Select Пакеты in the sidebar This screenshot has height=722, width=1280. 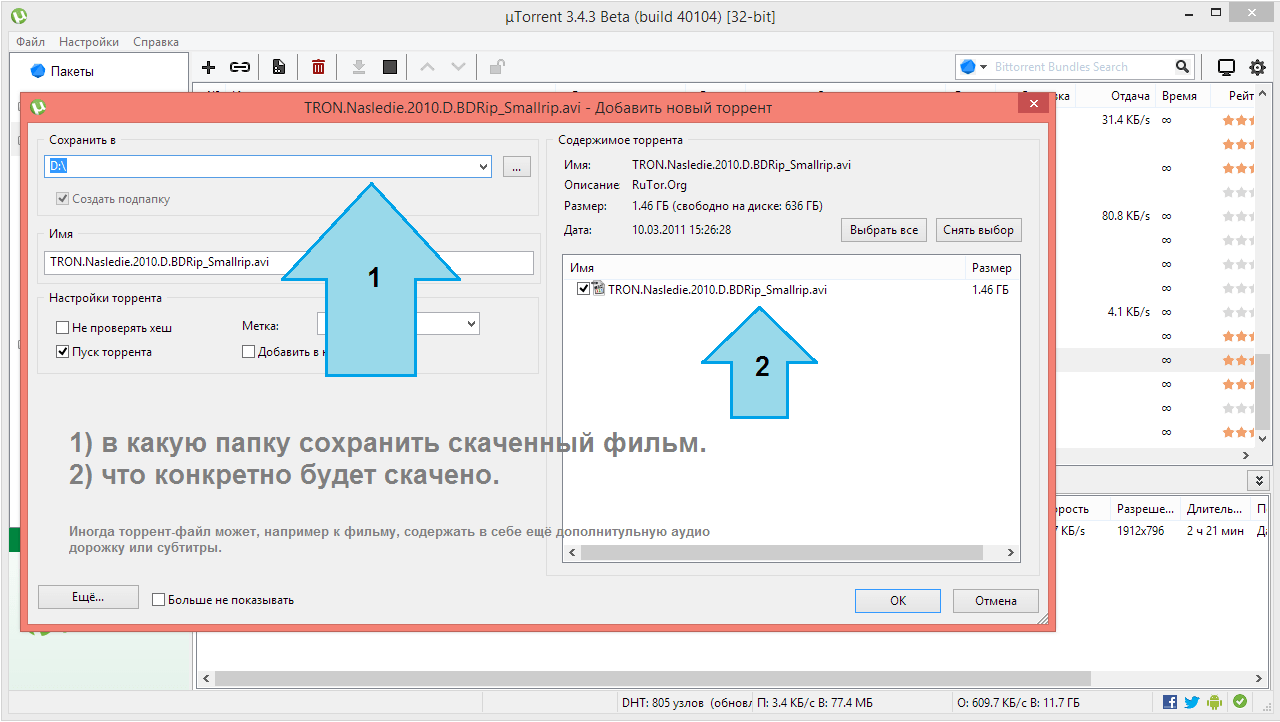pyautogui.click(x=72, y=71)
